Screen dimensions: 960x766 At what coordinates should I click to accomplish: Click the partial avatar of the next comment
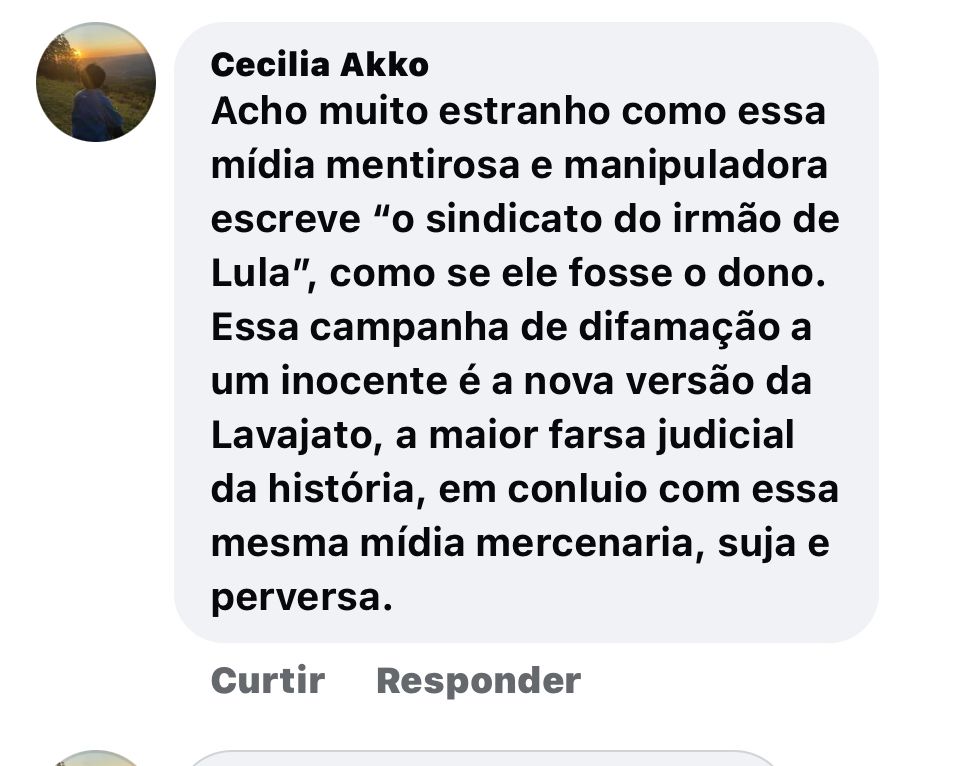[x=96, y=759]
